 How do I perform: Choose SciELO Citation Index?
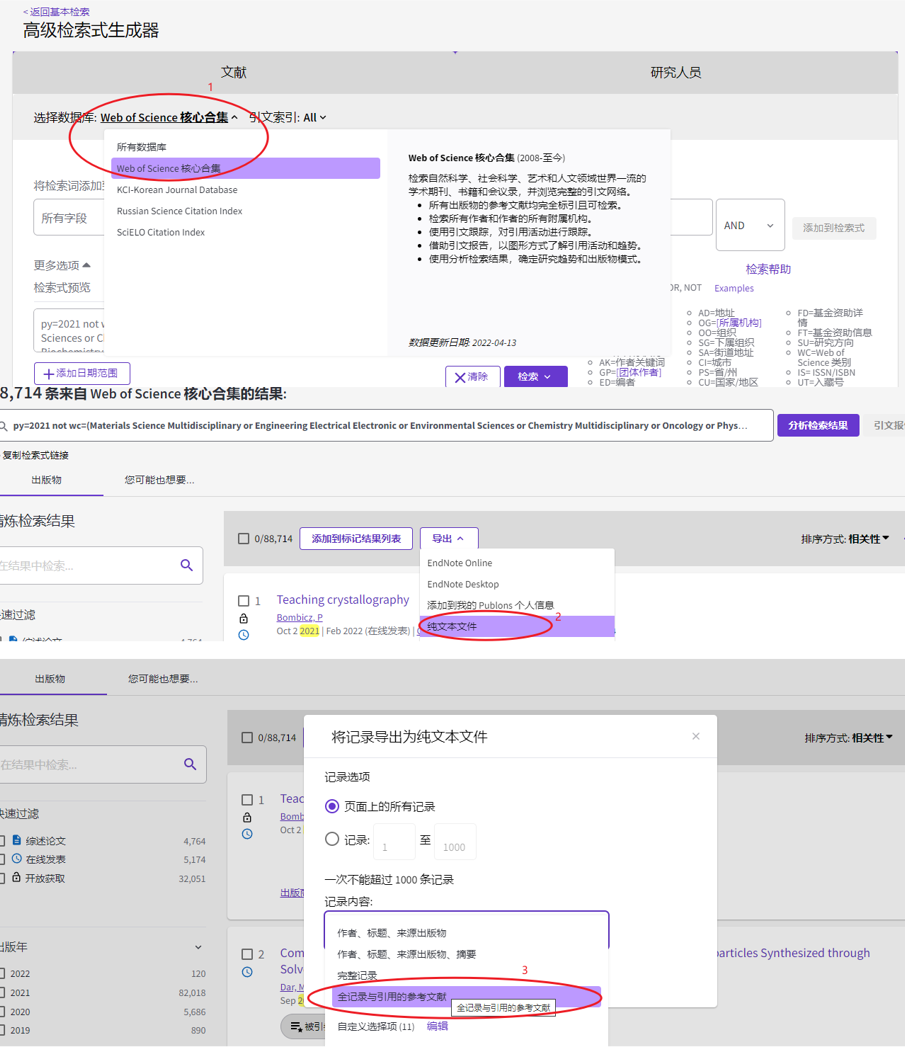click(x=246, y=232)
